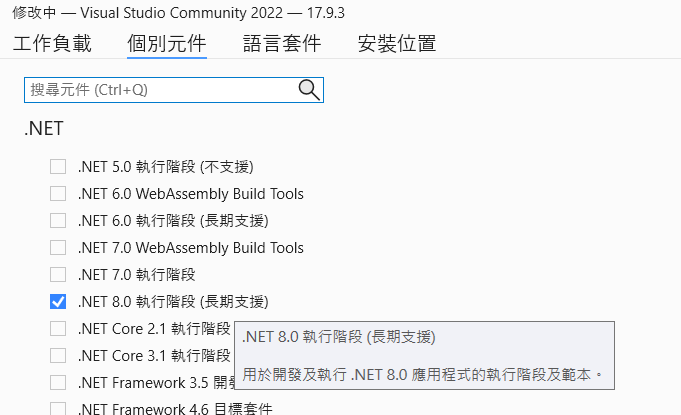Switch to the 工作負載 tab
The width and height of the screenshot is (681, 415).
click(x=52, y=44)
